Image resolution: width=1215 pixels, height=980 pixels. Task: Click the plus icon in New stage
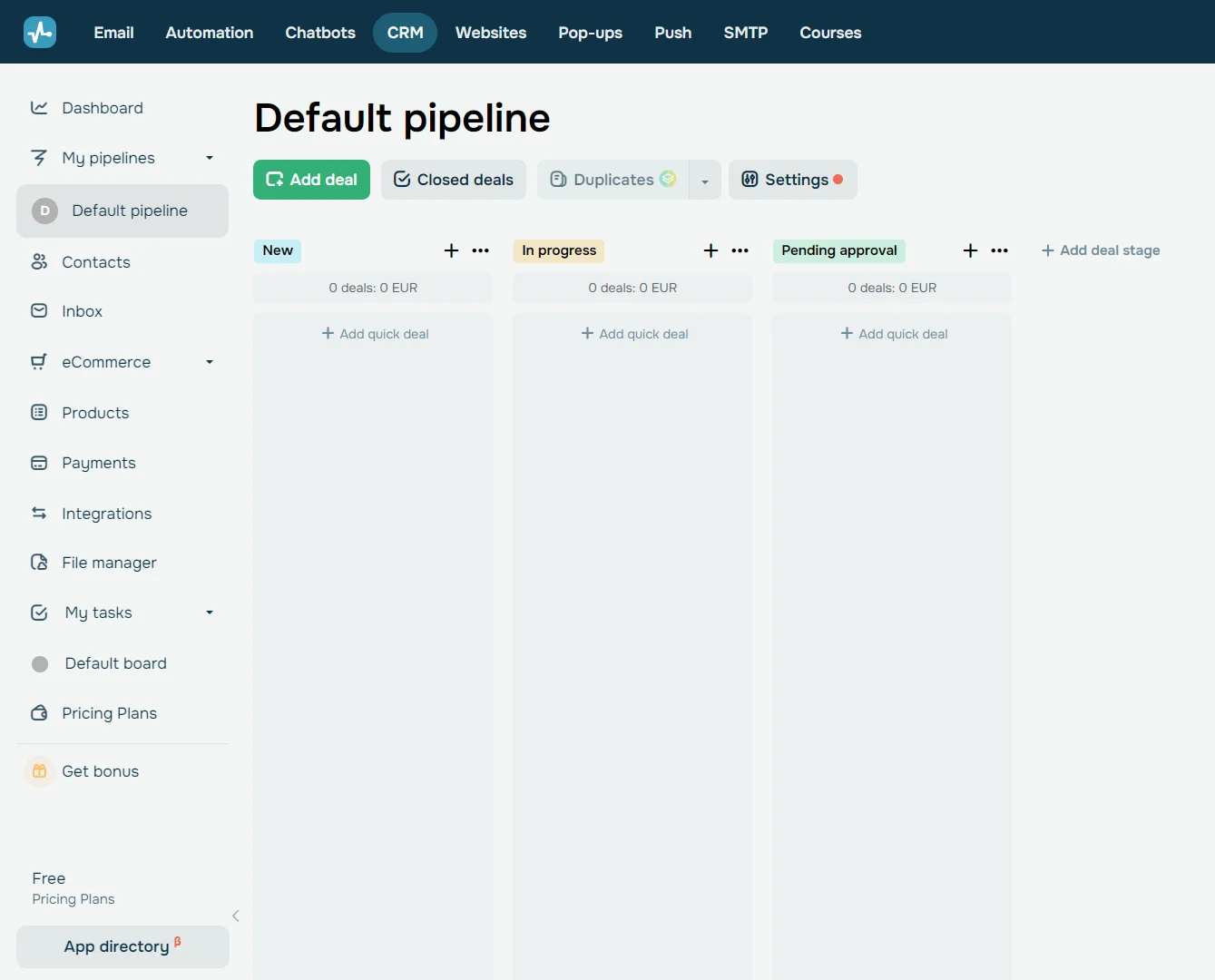pyautogui.click(x=451, y=250)
